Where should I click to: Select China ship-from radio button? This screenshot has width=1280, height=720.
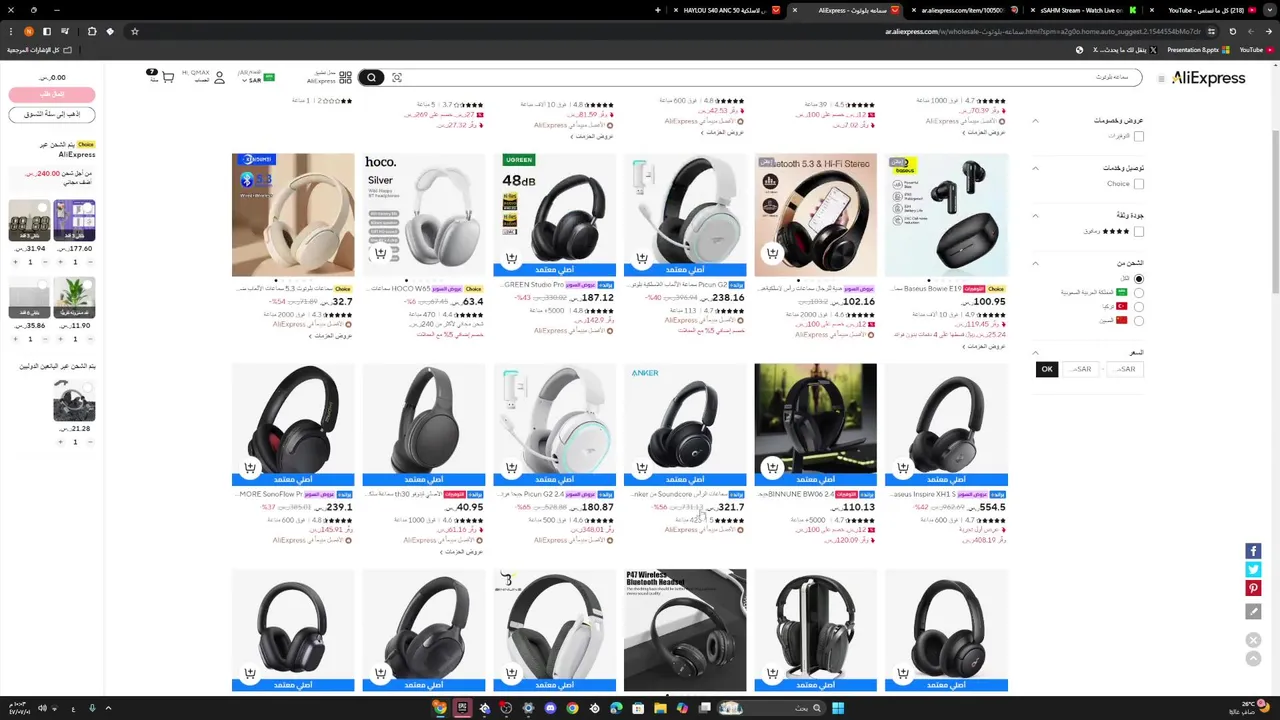[1139, 320]
